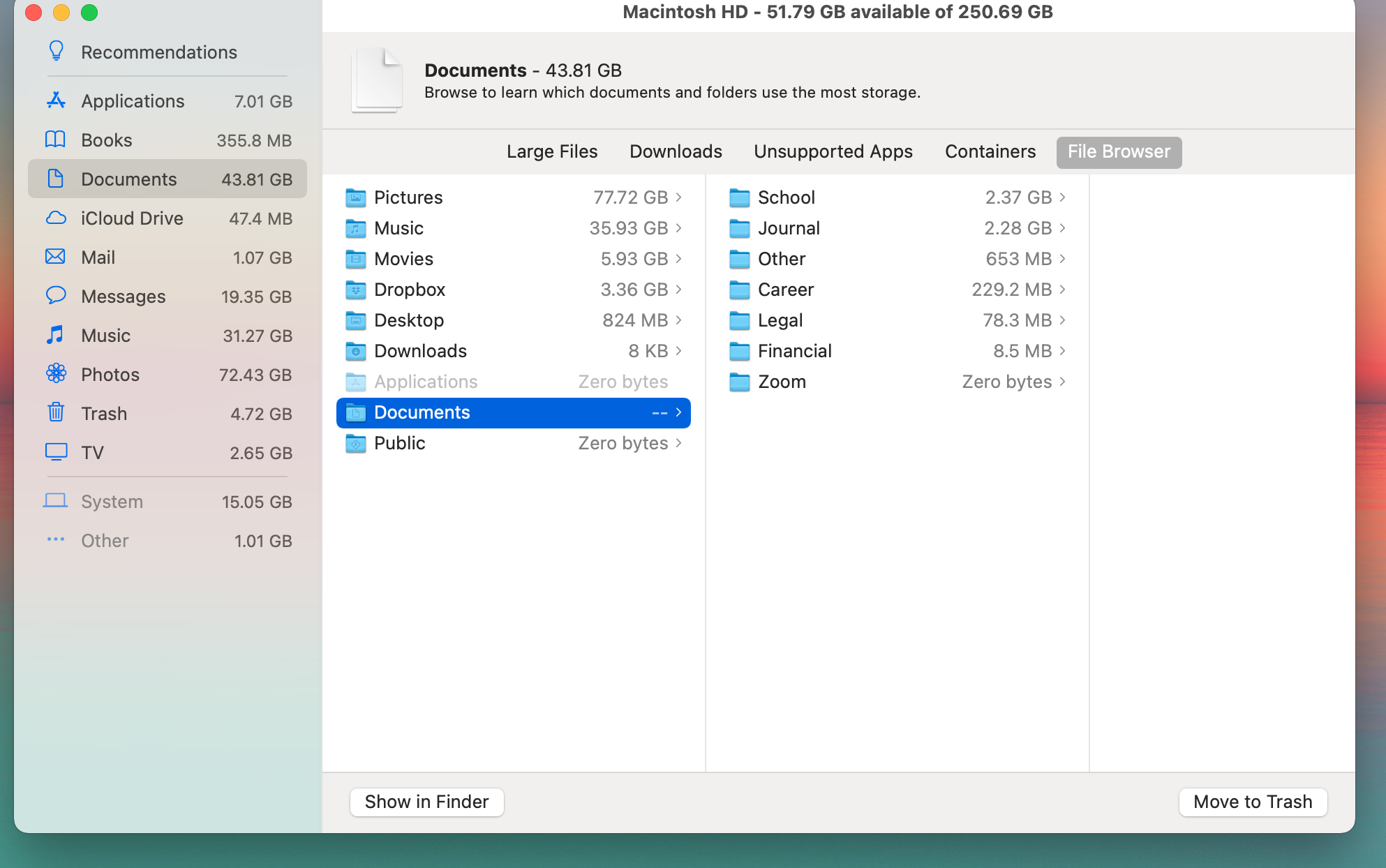Select the Dropbox folder icon

356,290
